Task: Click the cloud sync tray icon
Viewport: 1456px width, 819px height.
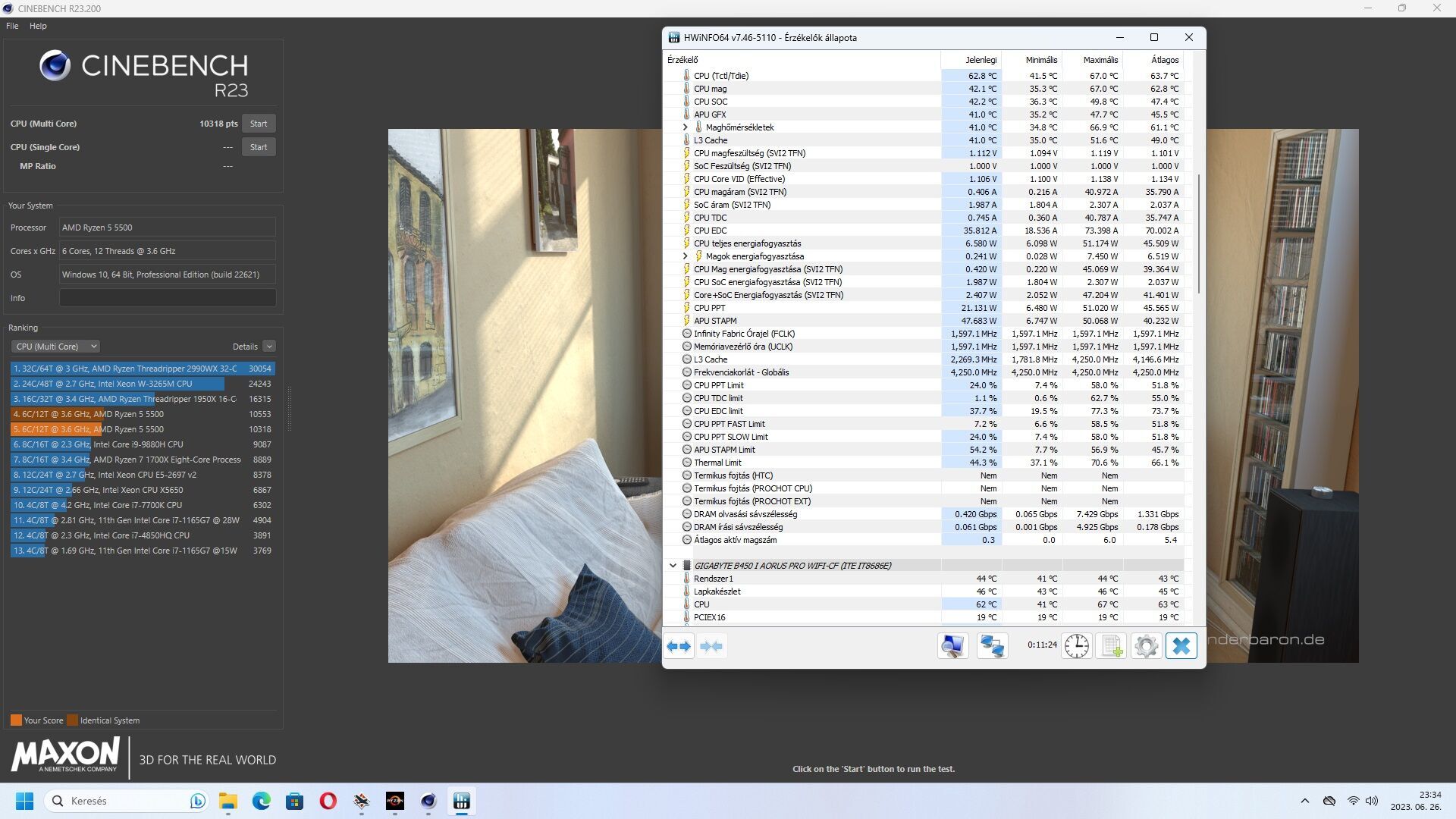Action: [x=1329, y=801]
